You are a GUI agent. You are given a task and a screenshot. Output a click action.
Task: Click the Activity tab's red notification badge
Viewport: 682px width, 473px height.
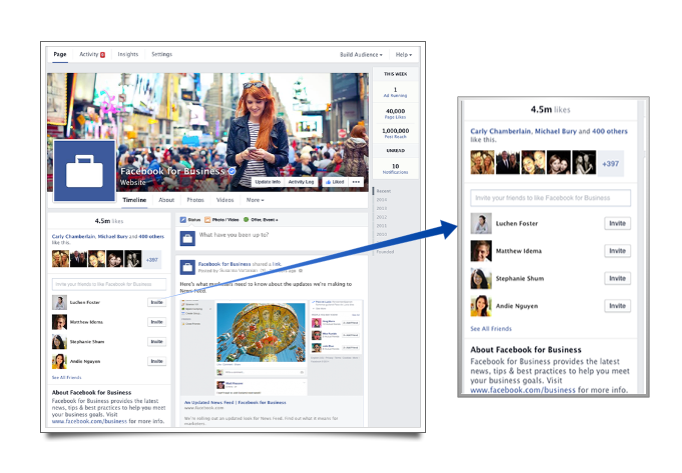pos(102,54)
